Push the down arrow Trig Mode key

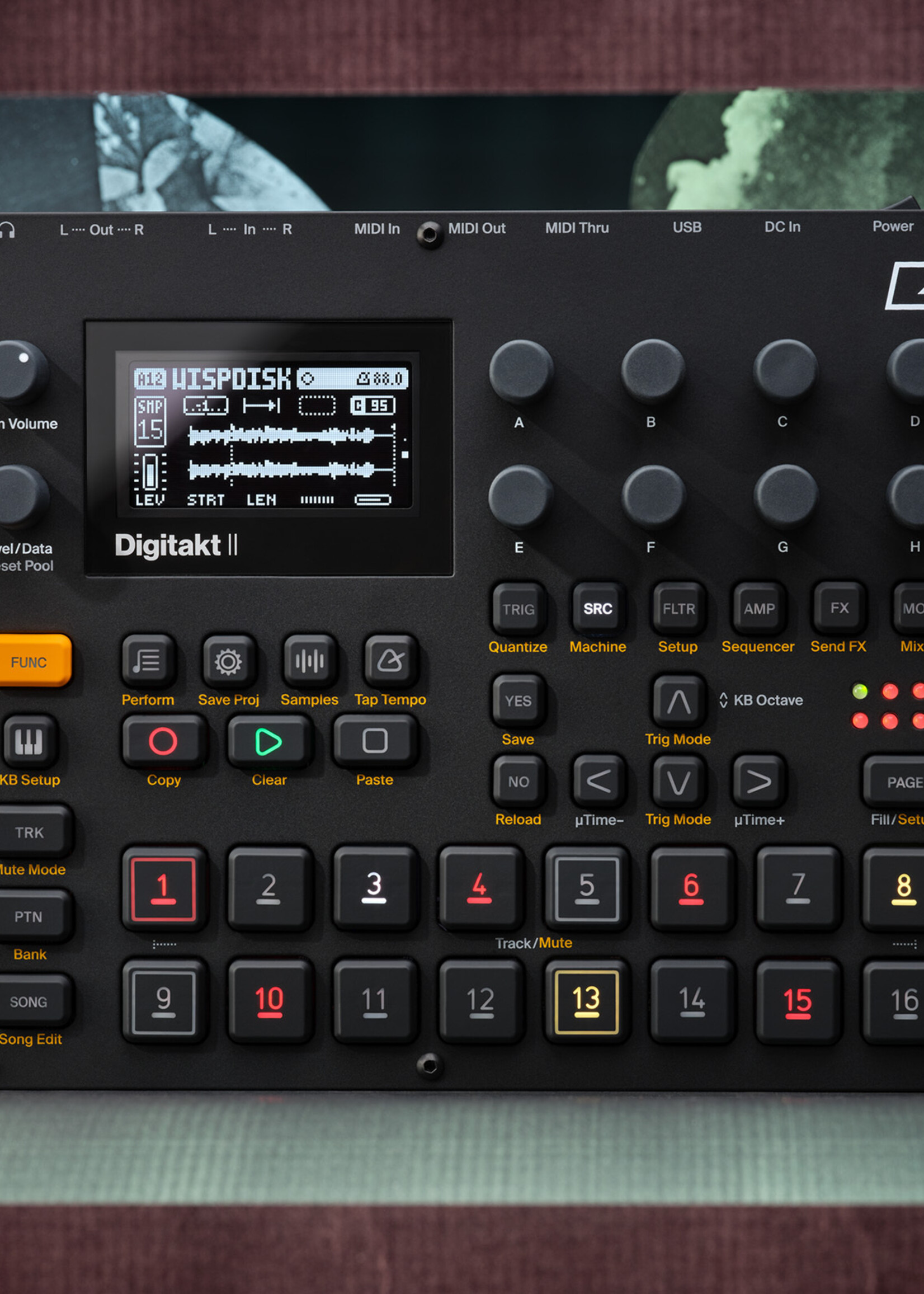(678, 782)
